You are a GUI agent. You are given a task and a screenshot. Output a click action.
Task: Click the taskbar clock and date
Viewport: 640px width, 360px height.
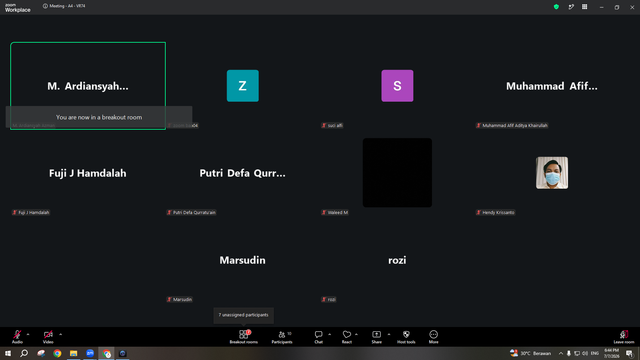611,353
